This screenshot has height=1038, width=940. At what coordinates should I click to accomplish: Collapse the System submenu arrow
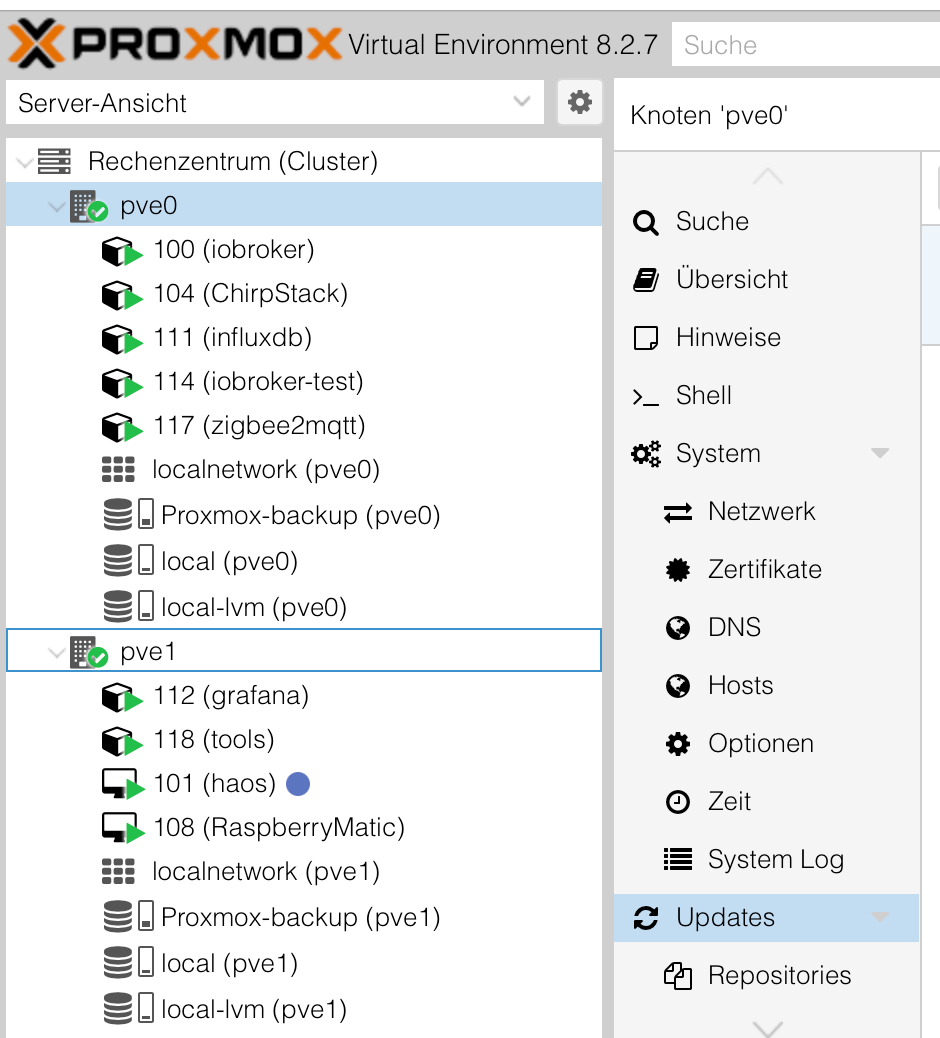coord(880,453)
